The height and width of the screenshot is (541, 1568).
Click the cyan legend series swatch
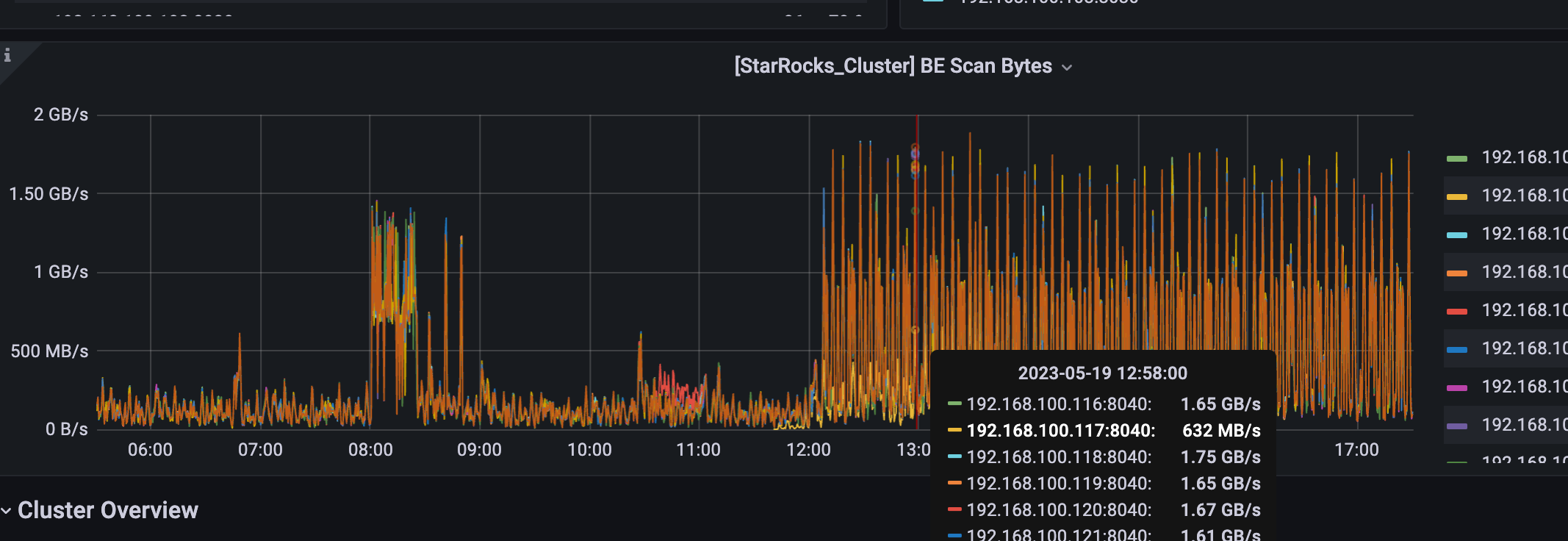tap(1456, 234)
